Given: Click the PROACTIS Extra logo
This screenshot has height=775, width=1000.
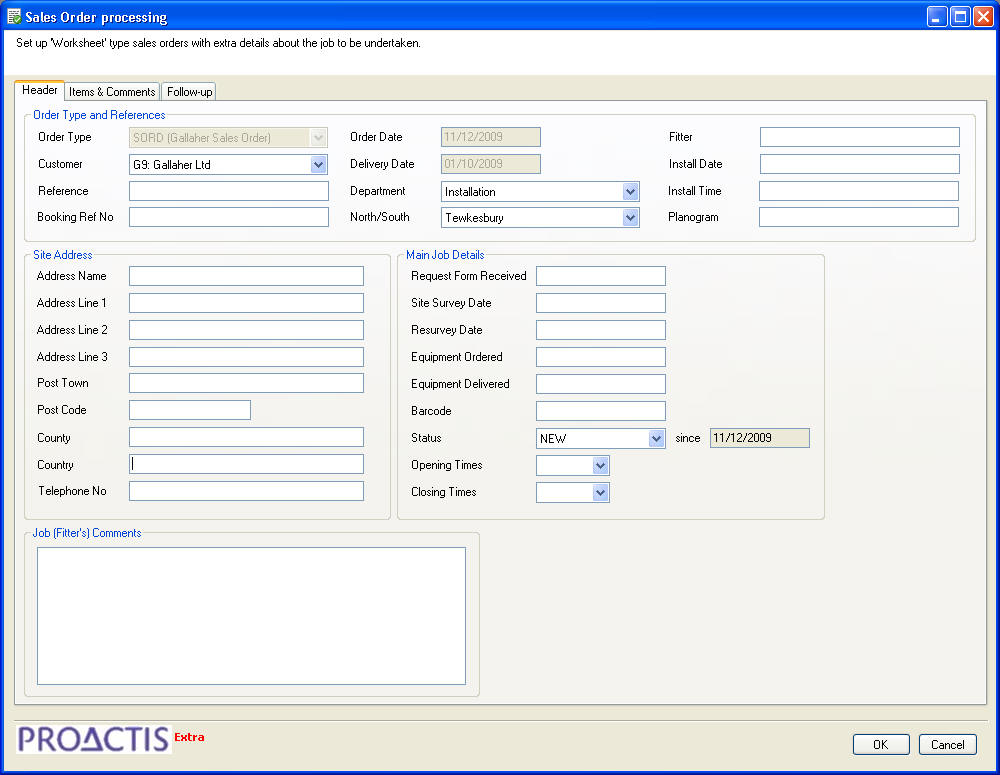Looking at the screenshot, I should [110, 739].
